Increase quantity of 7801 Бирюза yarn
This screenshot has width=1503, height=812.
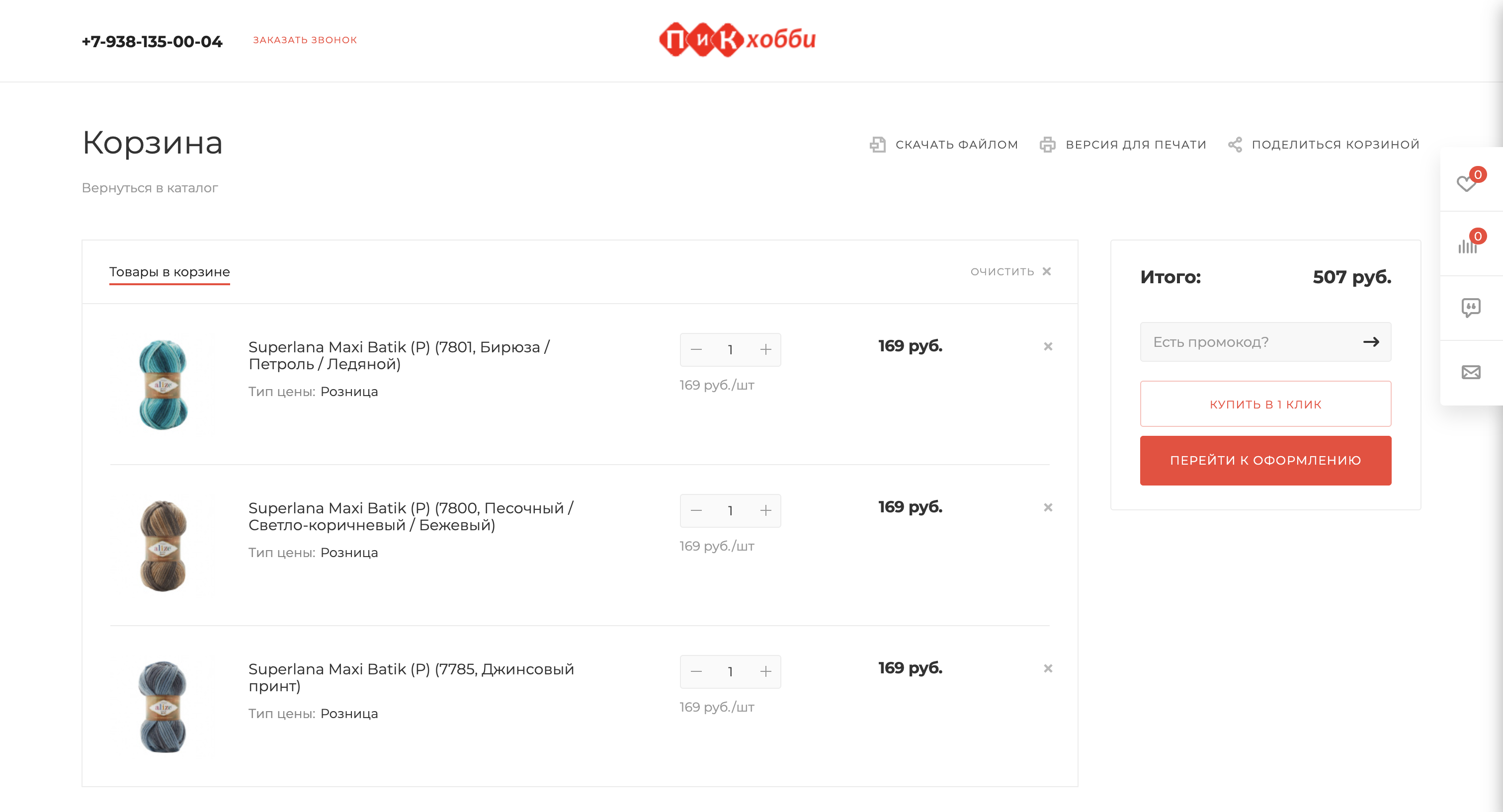tap(765, 350)
